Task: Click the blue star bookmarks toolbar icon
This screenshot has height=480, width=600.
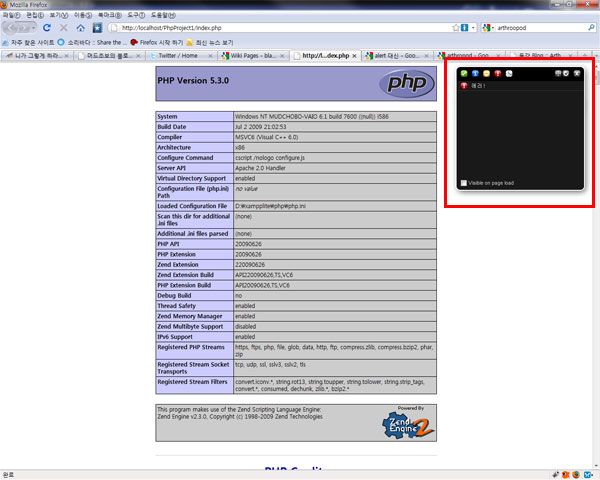Action: click(97, 28)
